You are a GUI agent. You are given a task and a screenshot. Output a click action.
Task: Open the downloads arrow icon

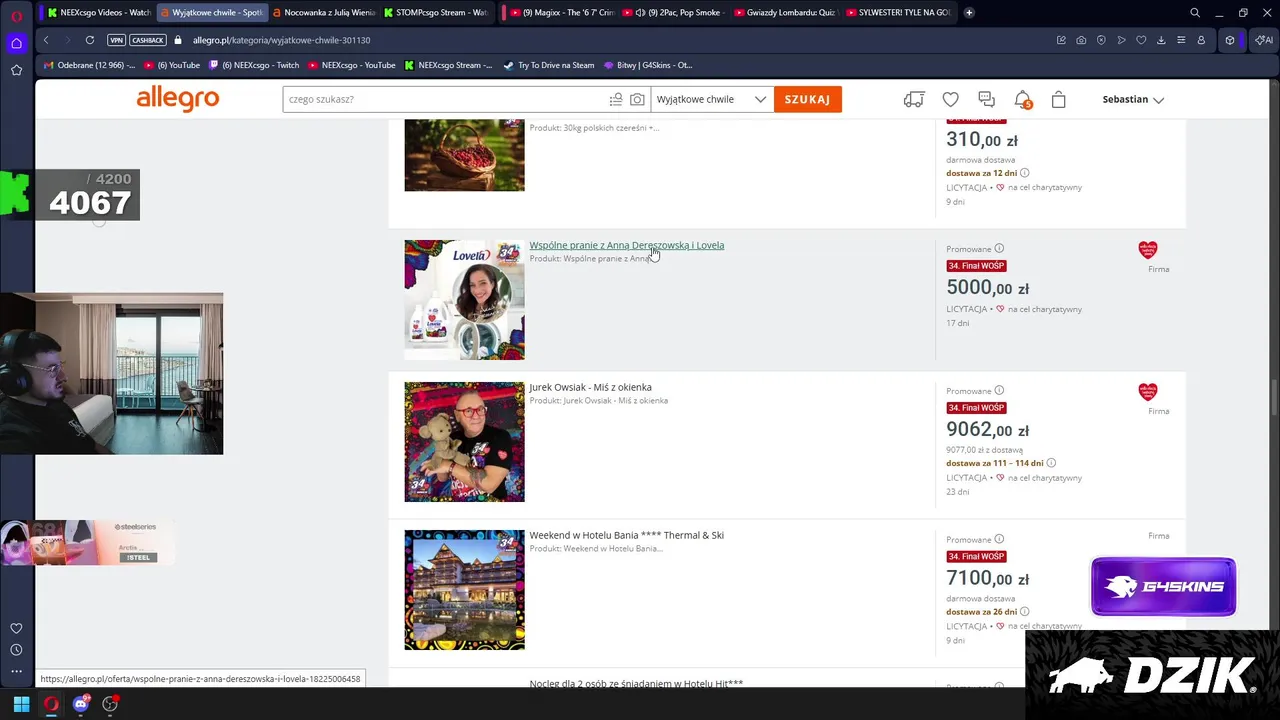[x=1161, y=40]
